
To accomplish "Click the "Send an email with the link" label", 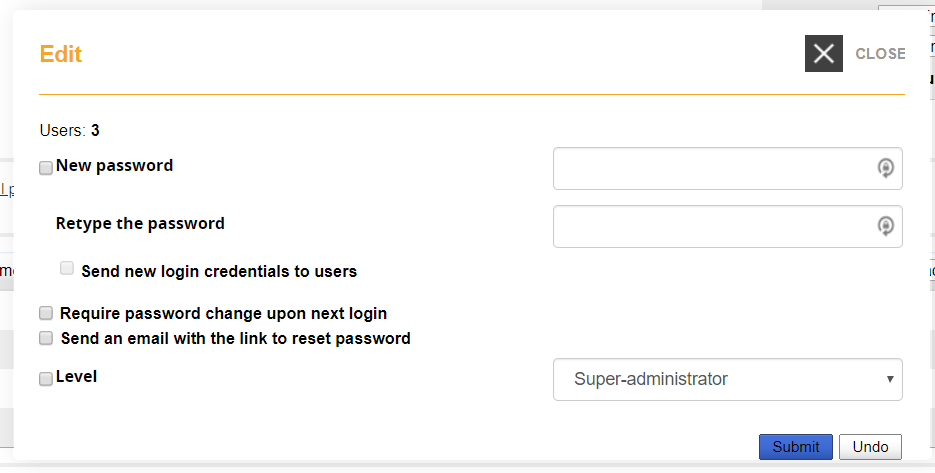I will (235, 339).
